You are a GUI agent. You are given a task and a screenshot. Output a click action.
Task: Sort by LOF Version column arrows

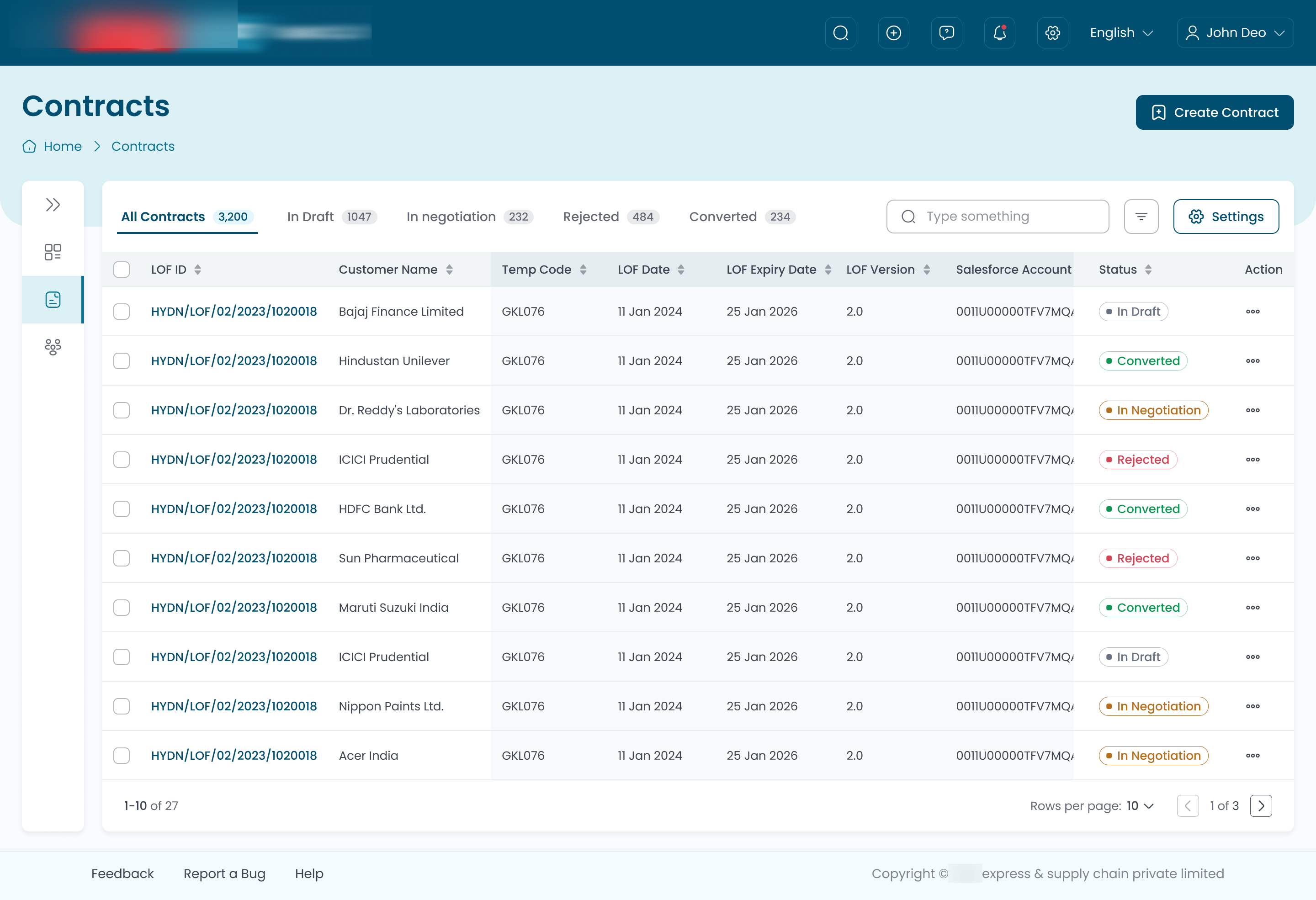(x=926, y=270)
